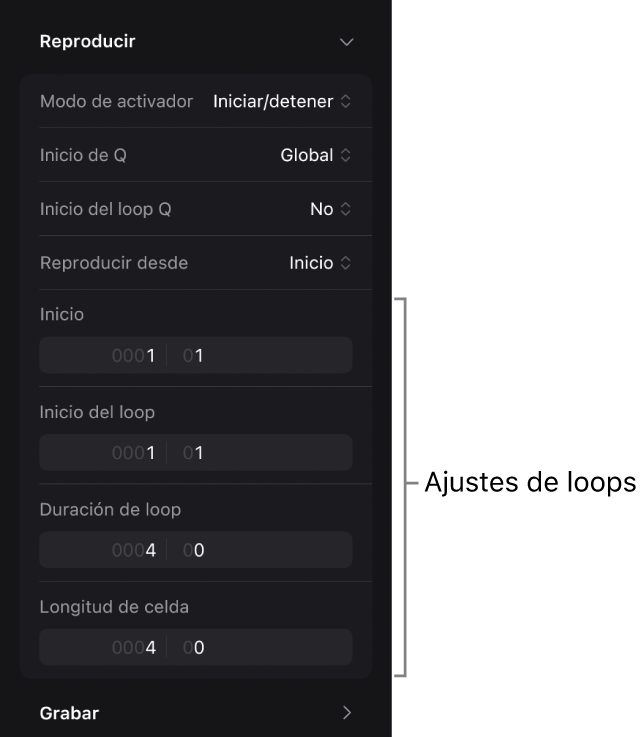Click the Longitud de celda bar value

tap(134, 647)
